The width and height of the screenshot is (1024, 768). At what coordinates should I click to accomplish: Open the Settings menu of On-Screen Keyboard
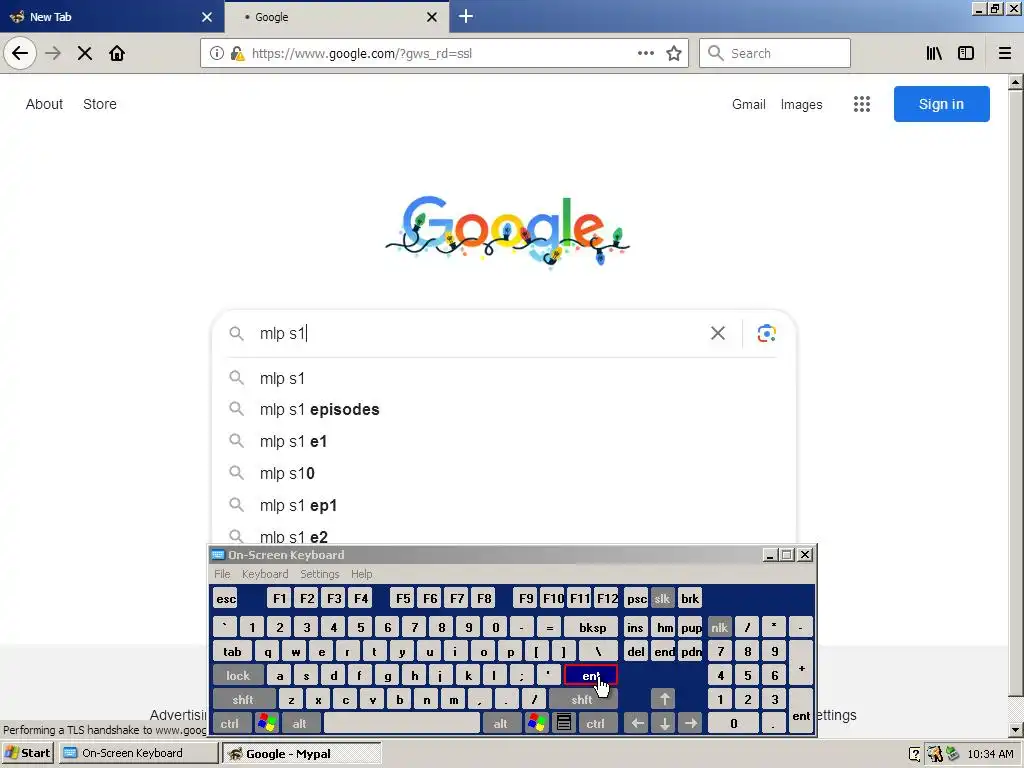pos(319,574)
